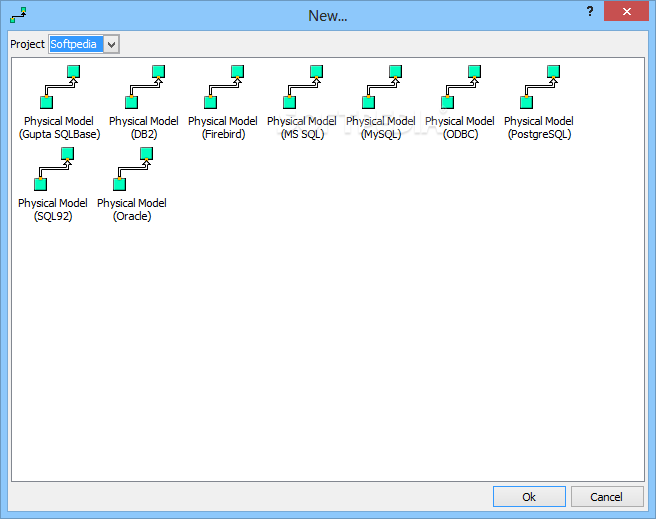The image size is (656, 519).
Task: Click the "(Gupta SQLBase)" label text
Action: click(x=59, y=134)
